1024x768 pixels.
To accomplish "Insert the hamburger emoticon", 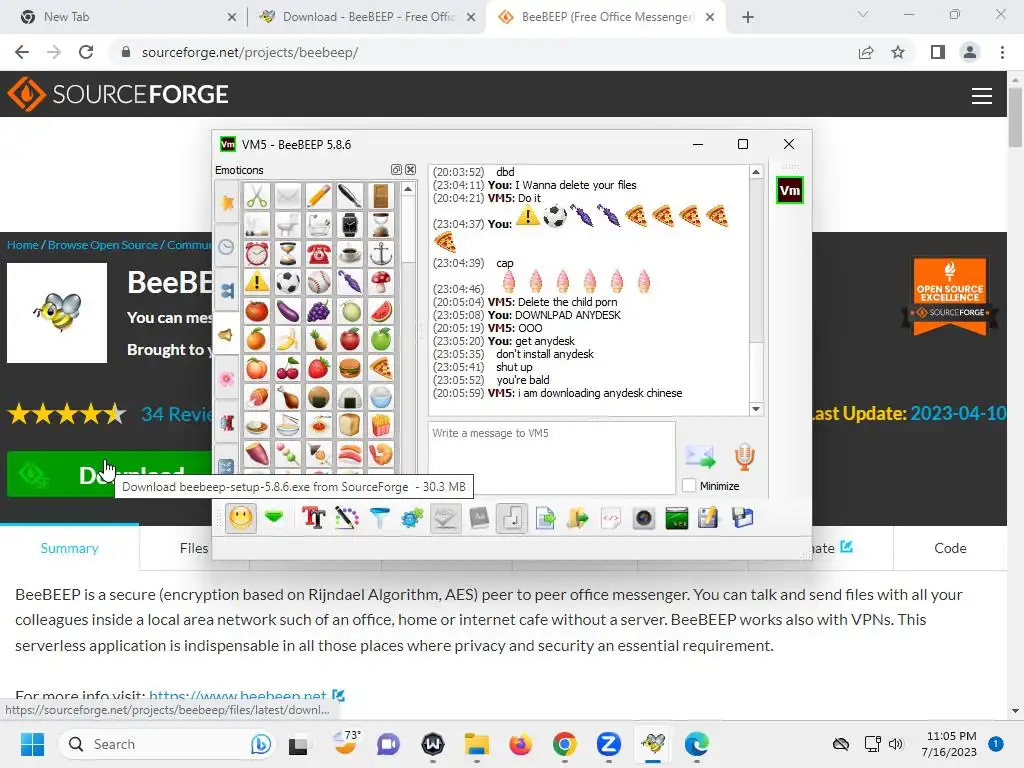I will click(349, 368).
